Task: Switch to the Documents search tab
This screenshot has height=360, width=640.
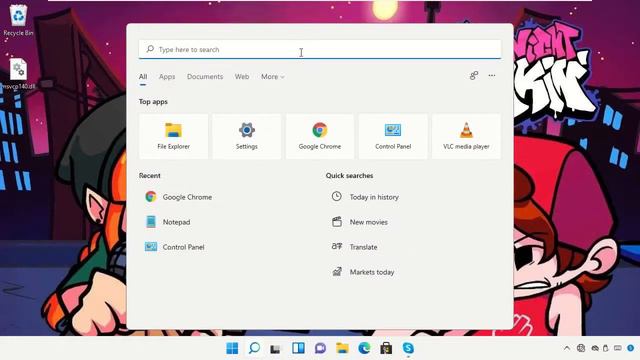Action: 205,77
